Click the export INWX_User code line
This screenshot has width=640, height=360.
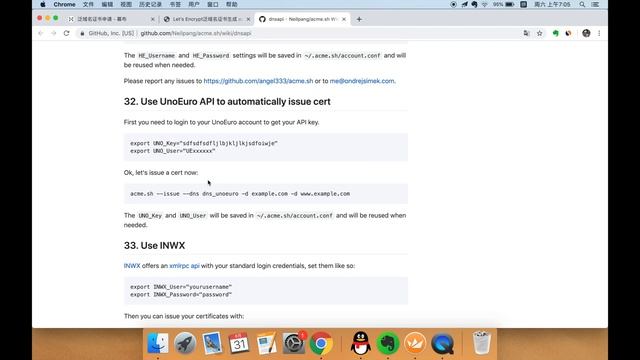[x=181, y=287]
